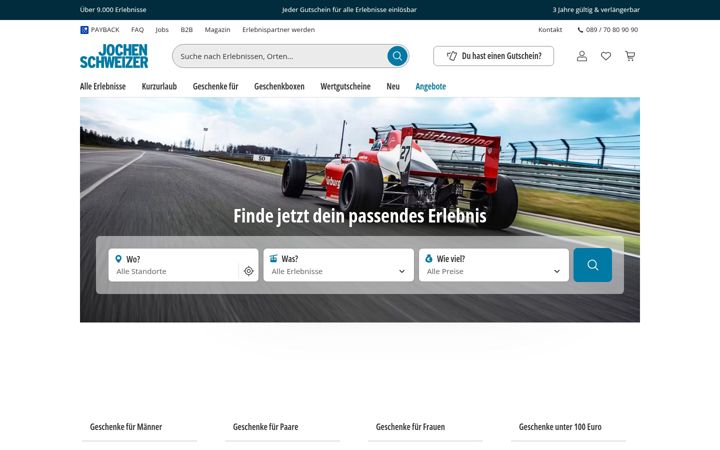Click the PAYBACK logo icon
720x450 pixels.
point(84,30)
